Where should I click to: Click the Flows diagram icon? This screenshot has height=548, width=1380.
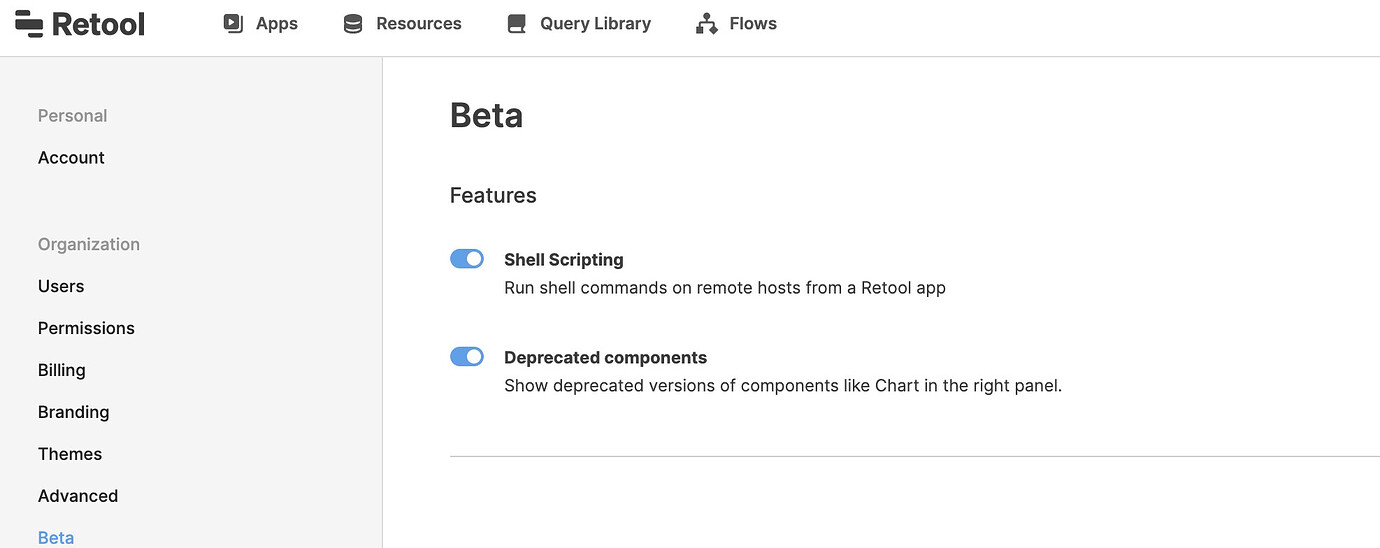pos(707,23)
